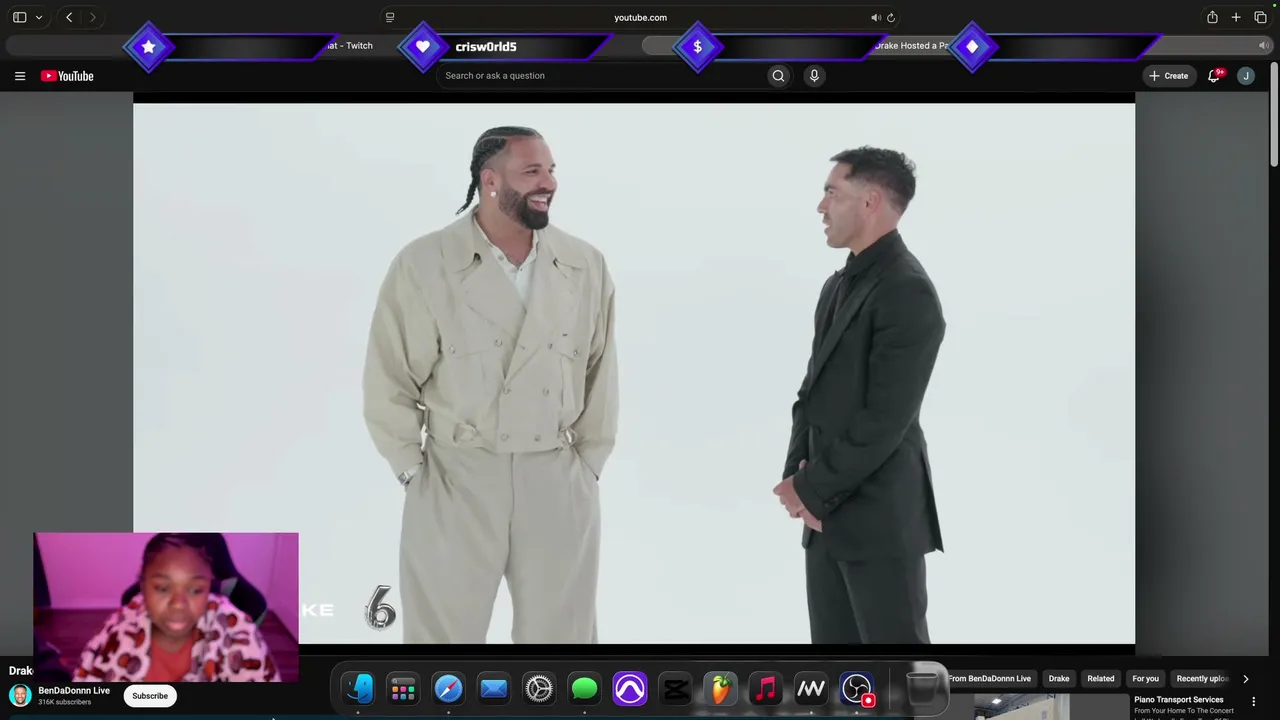Open Music app from the Dock
Viewport: 1280px width, 720px height.
(x=765, y=688)
